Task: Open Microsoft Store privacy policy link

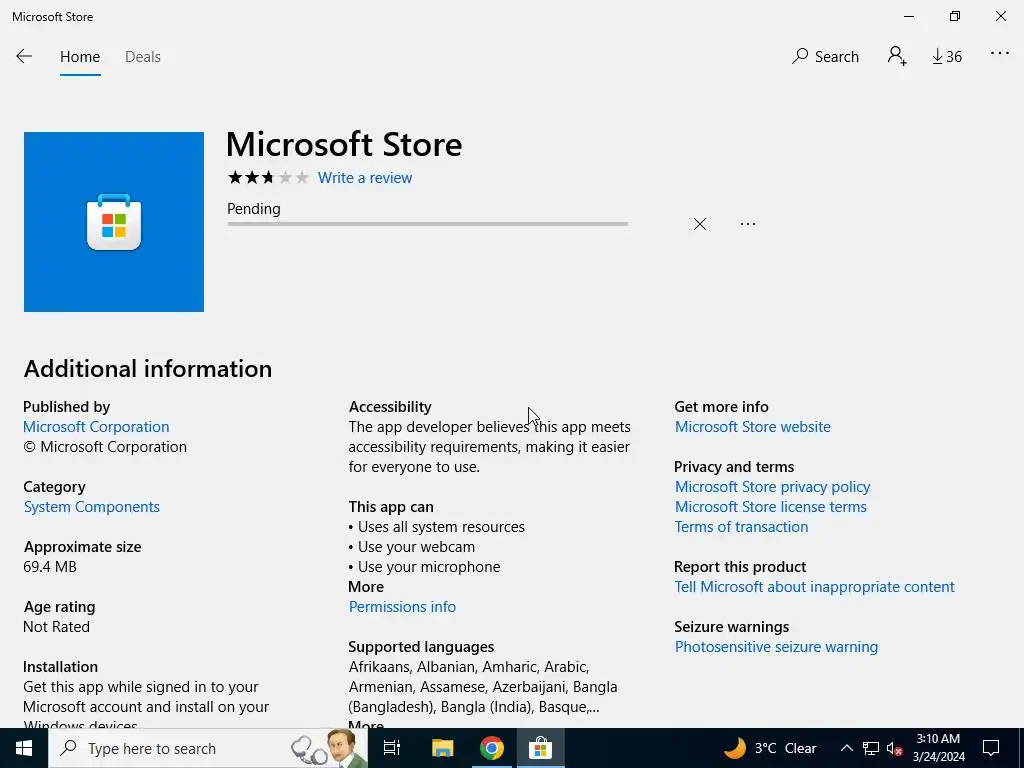Action: point(772,487)
